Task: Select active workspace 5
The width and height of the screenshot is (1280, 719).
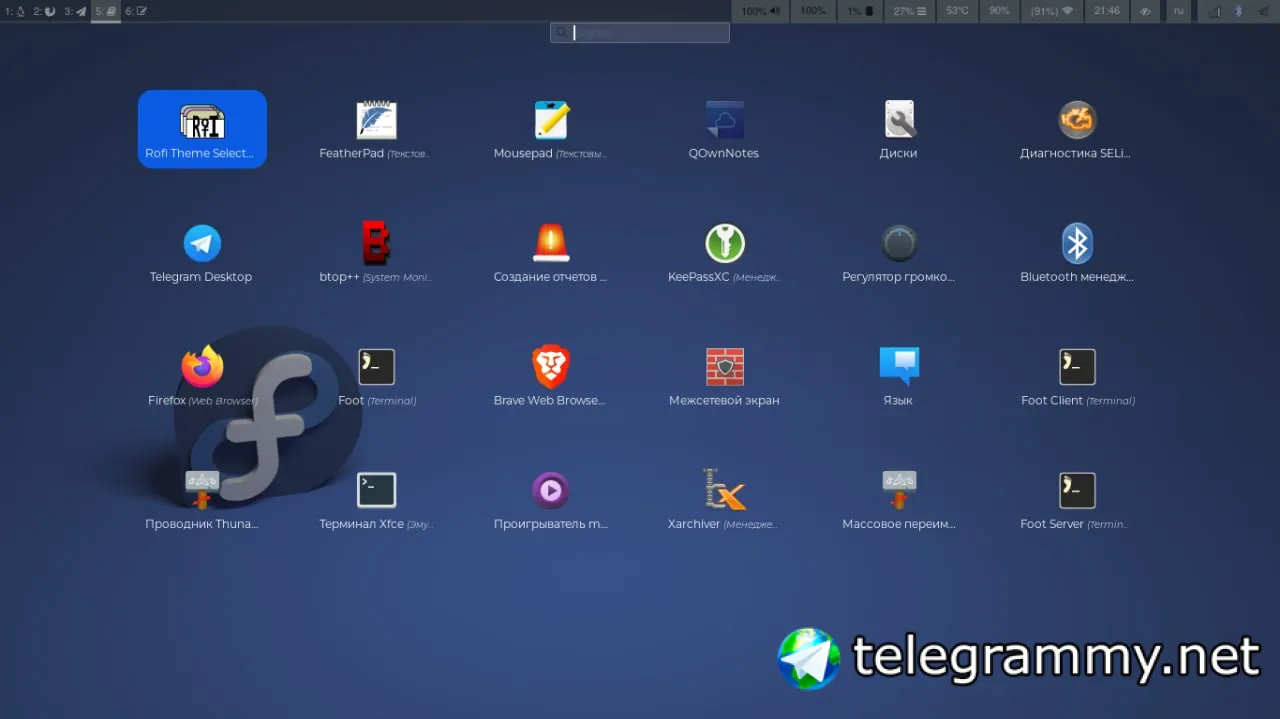Action: (x=106, y=11)
